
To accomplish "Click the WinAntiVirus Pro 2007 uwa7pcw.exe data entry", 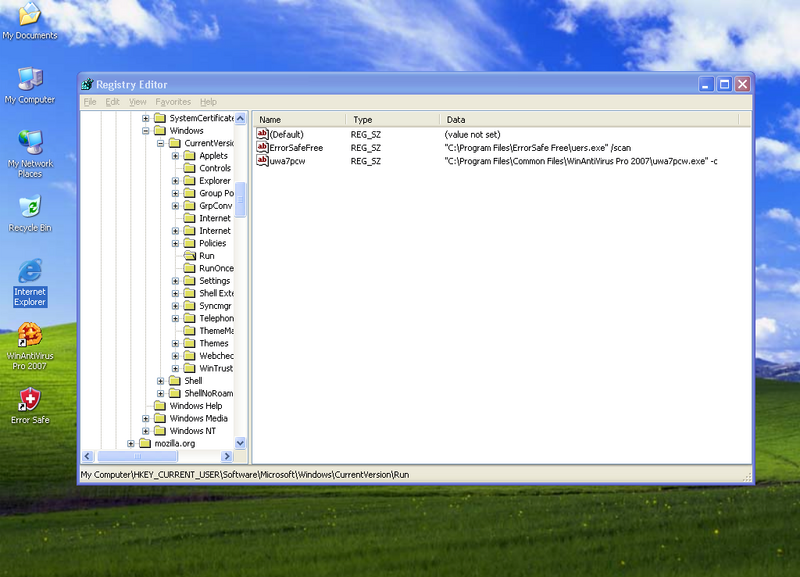I will [581, 161].
